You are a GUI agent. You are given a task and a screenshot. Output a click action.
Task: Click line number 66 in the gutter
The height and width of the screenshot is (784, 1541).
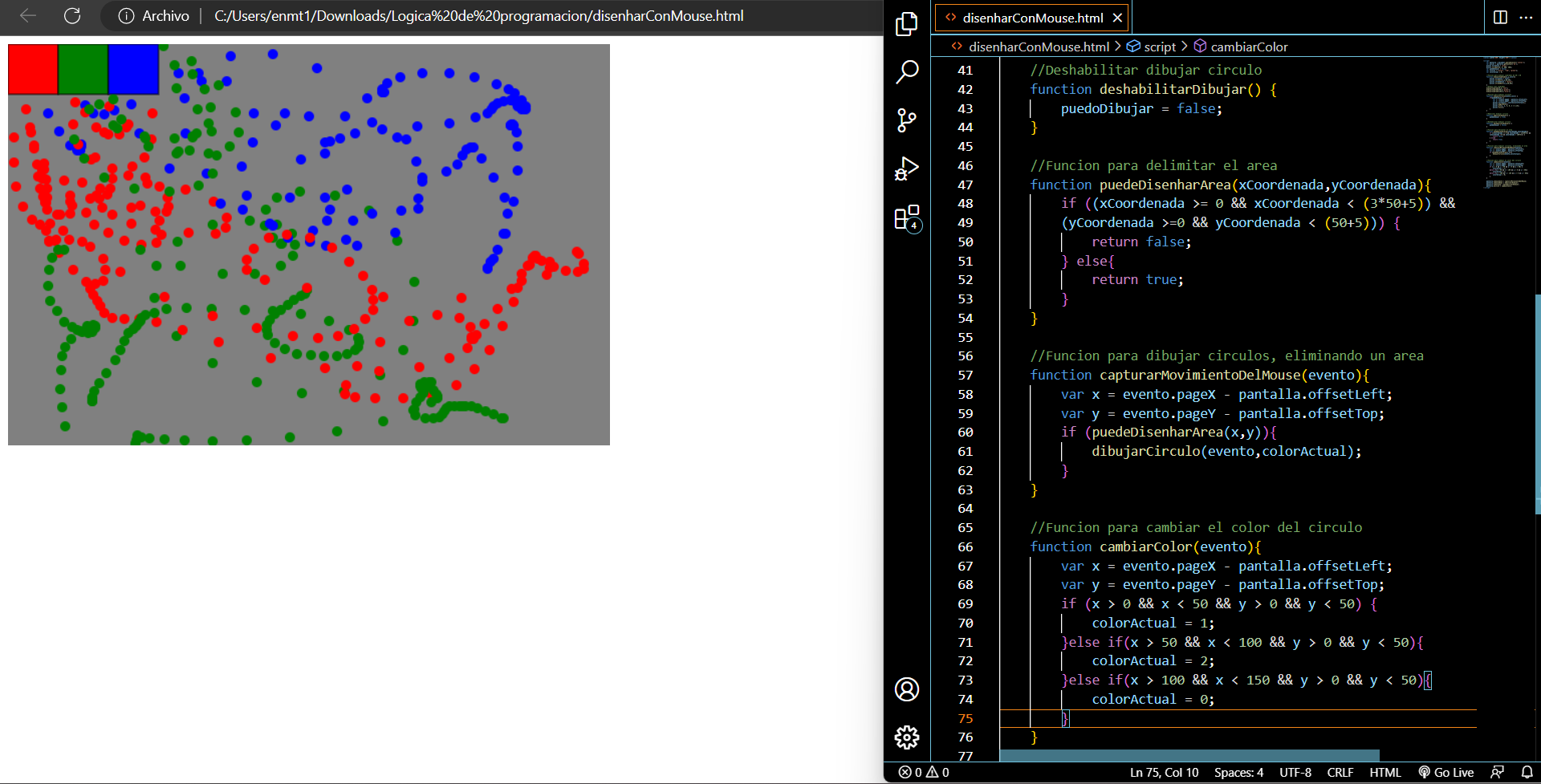[965, 546]
